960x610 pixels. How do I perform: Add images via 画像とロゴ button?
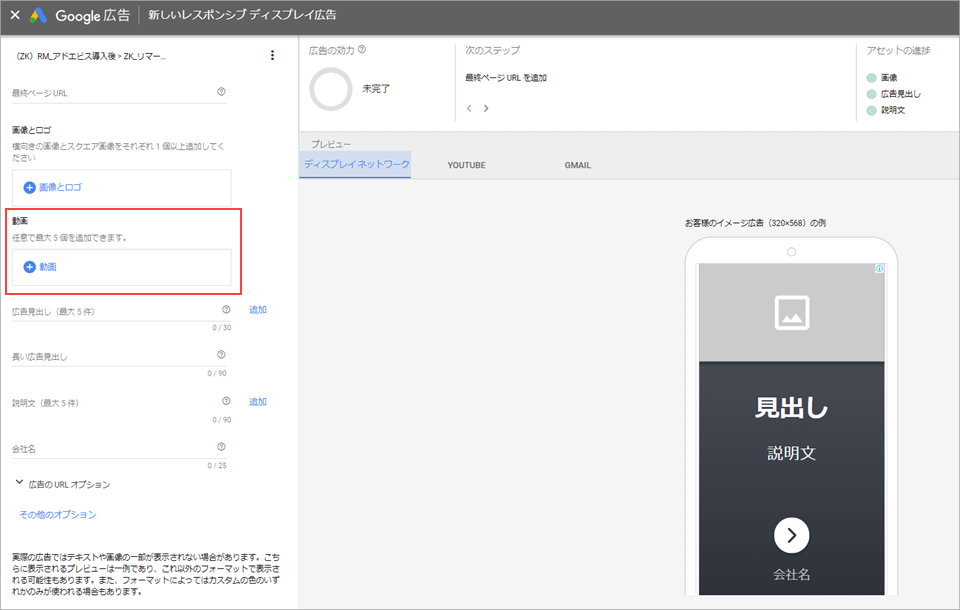point(53,187)
